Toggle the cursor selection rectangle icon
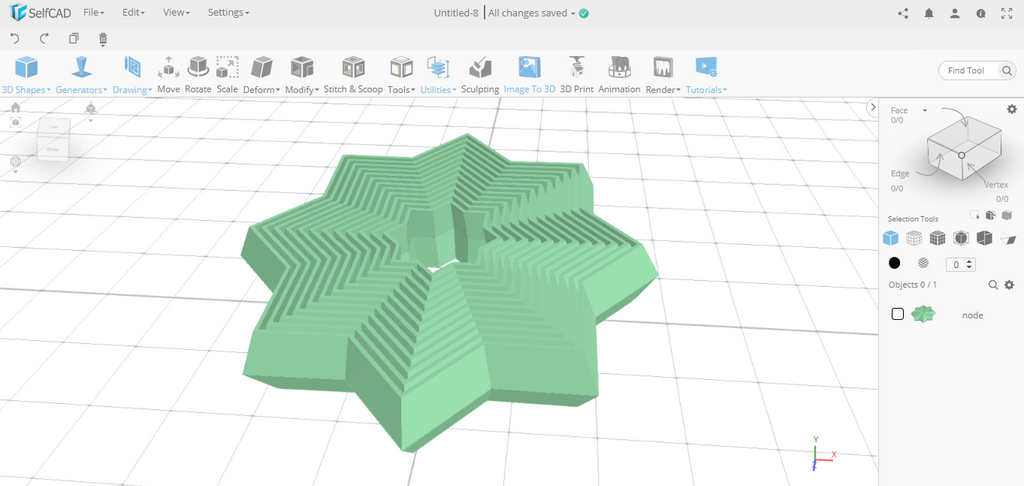The height and width of the screenshot is (486, 1024). click(x=975, y=215)
